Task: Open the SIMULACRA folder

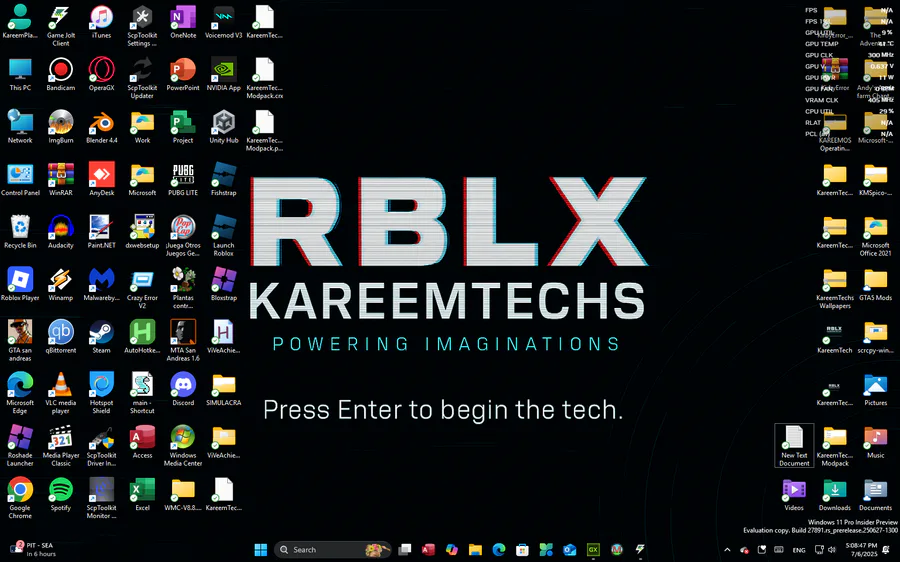Action: coord(223,389)
